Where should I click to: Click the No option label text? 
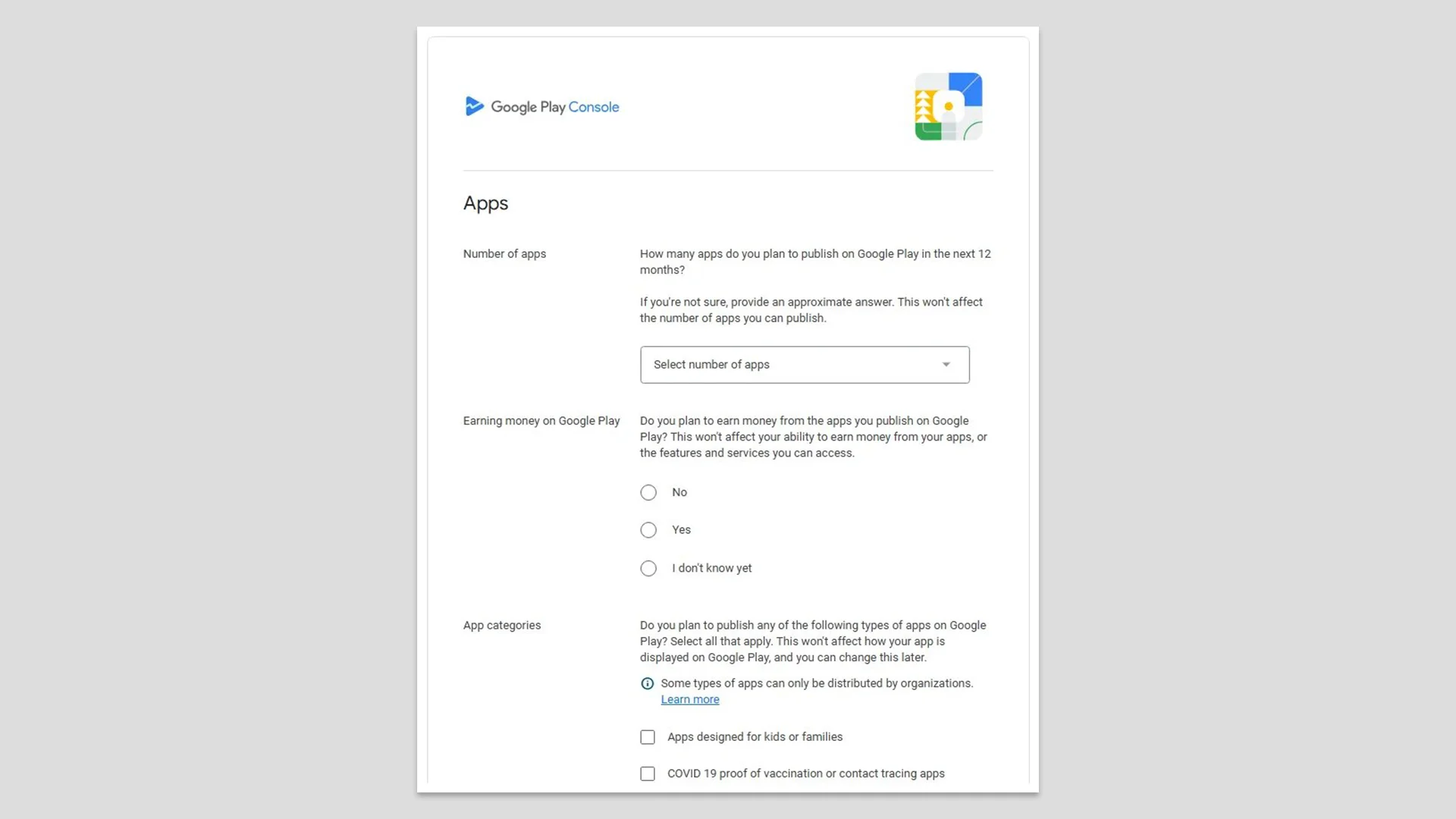coord(679,493)
